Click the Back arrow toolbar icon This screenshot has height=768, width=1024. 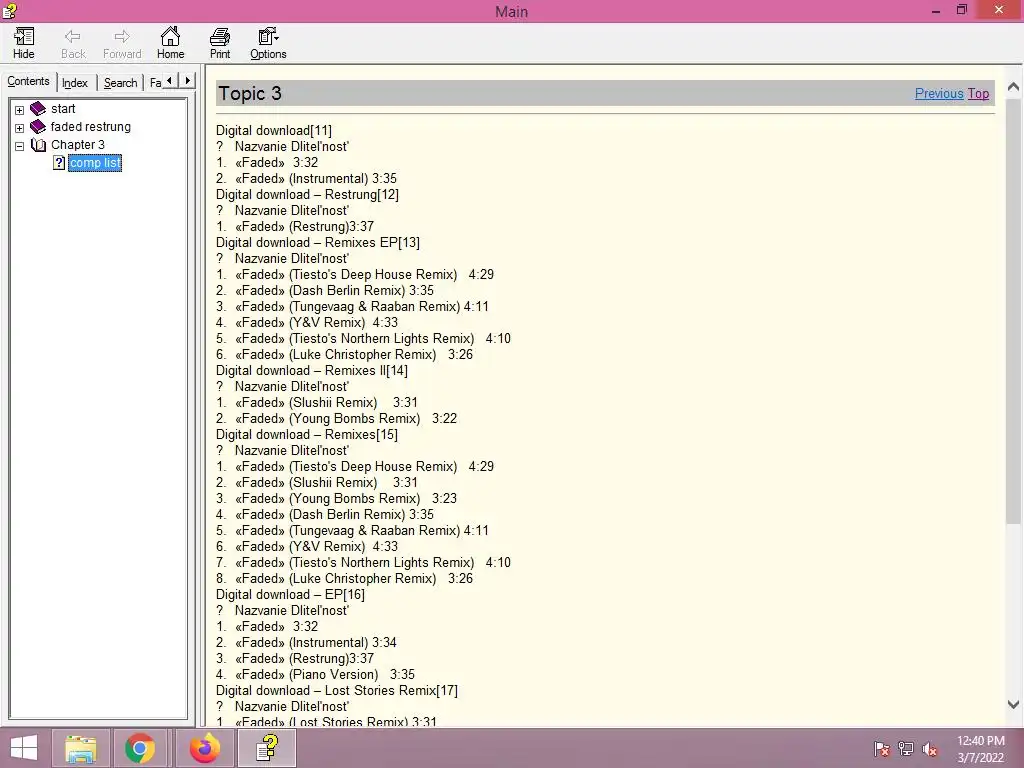[73, 43]
